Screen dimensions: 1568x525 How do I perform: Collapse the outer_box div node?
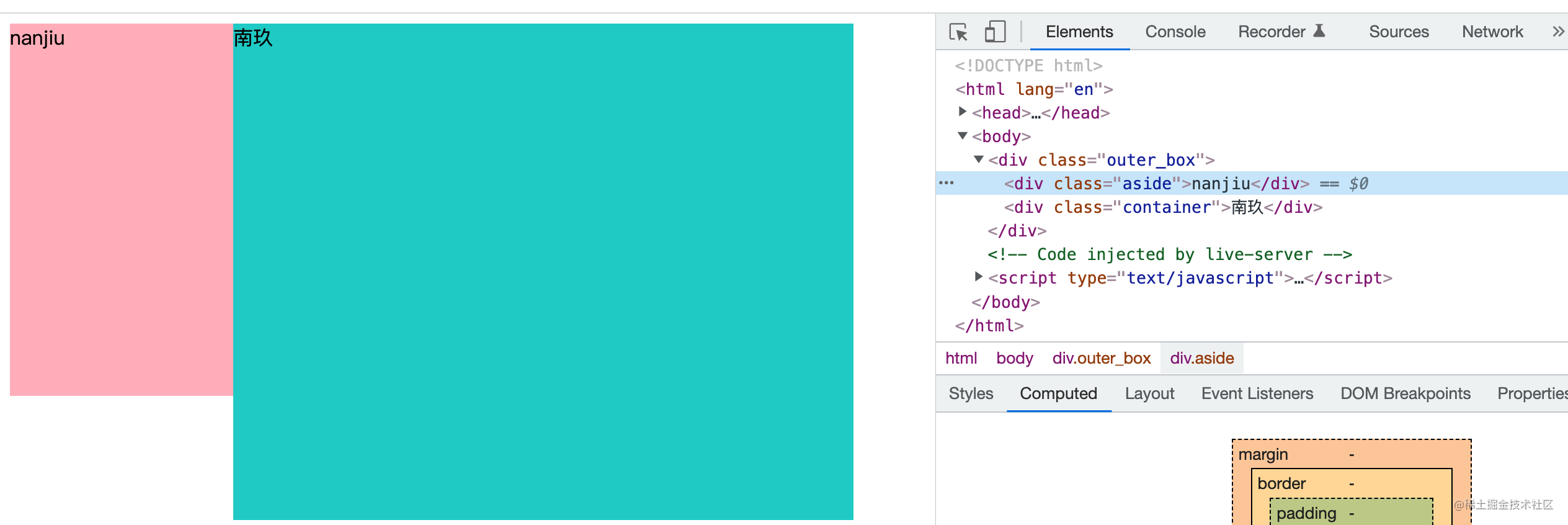[x=978, y=159]
